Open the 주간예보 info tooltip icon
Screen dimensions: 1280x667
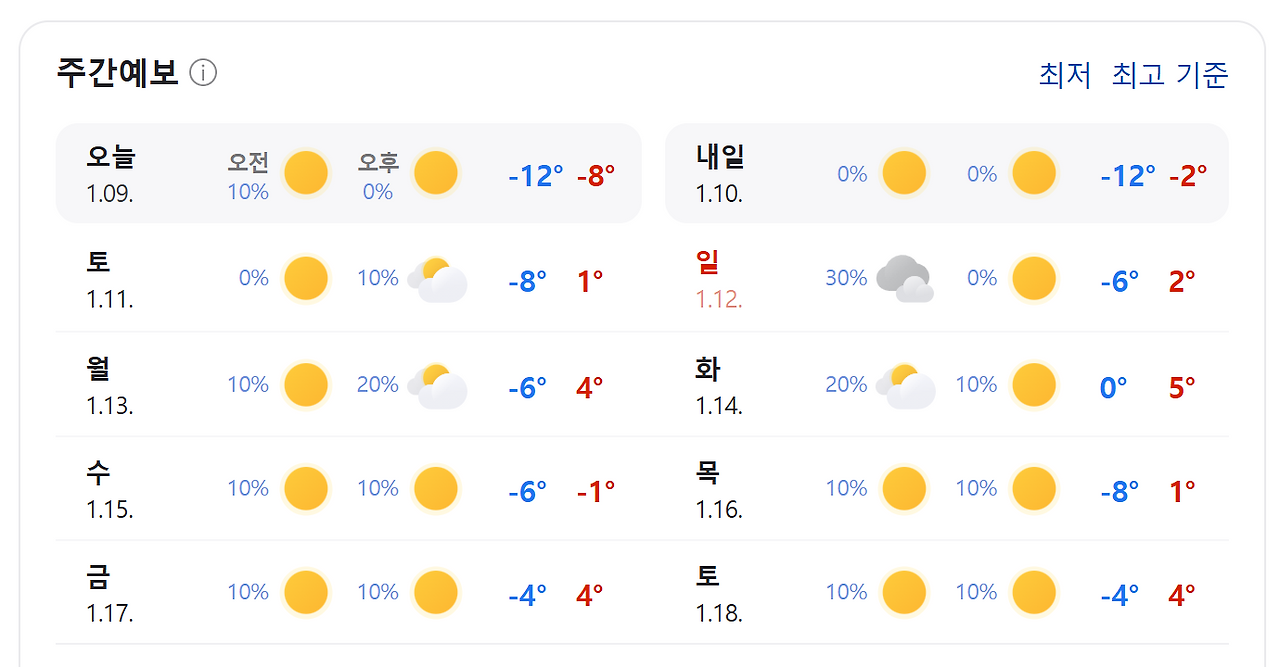click(205, 71)
